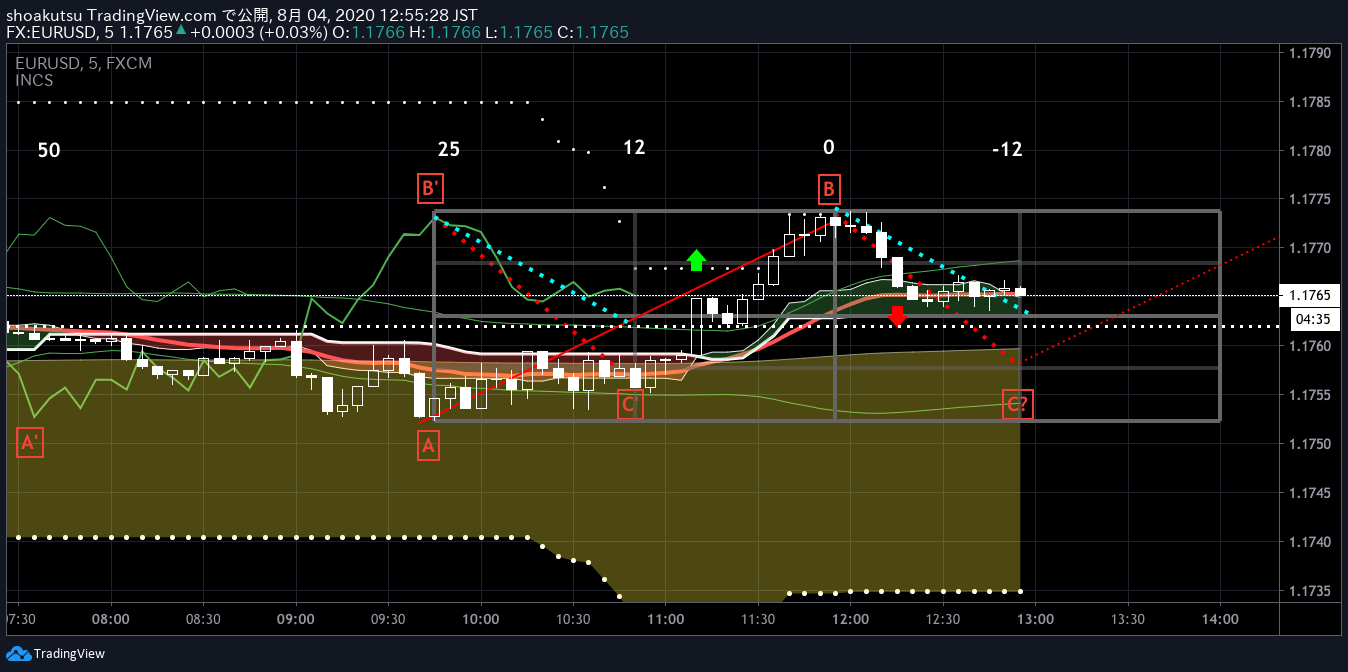Click the O:1.1766 open value
The height and width of the screenshot is (672, 1348).
(x=368, y=32)
